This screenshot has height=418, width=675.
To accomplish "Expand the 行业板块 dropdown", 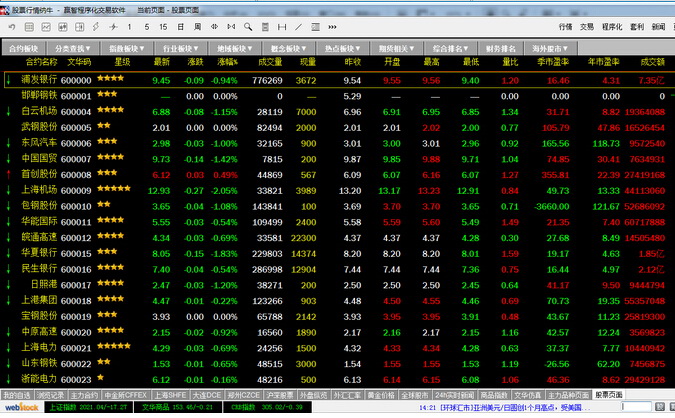I will point(181,48).
